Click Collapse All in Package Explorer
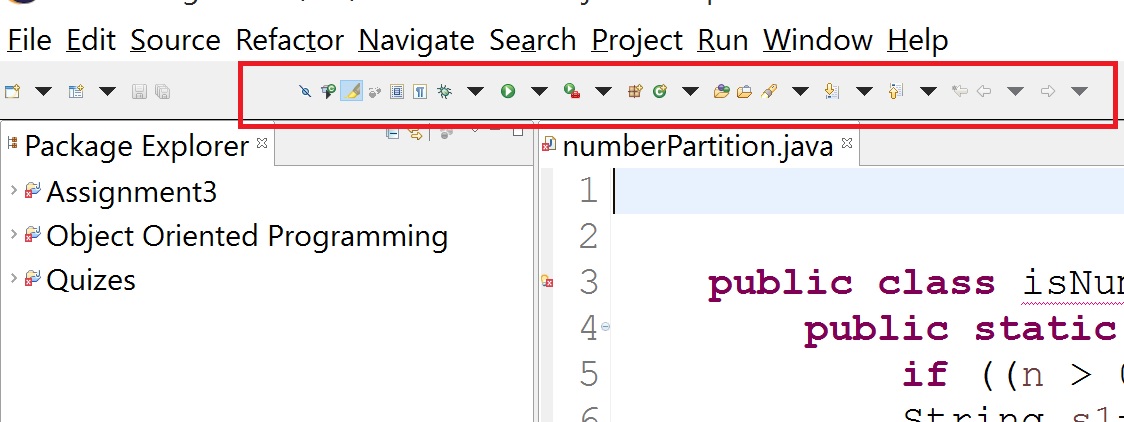This screenshot has width=1124, height=422. (x=392, y=133)
